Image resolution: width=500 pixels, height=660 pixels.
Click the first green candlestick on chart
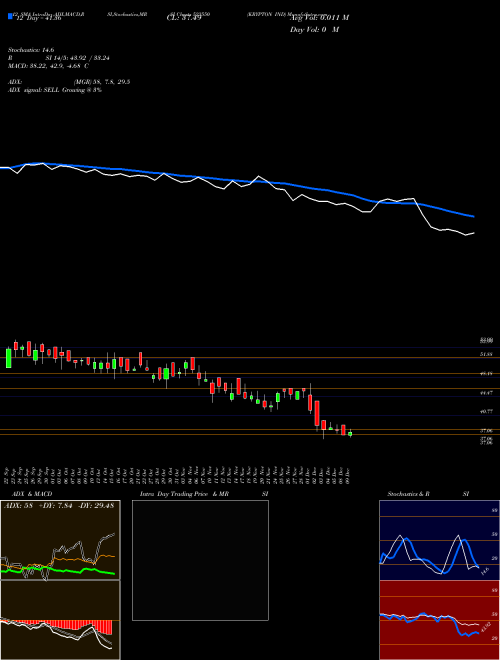8,358
